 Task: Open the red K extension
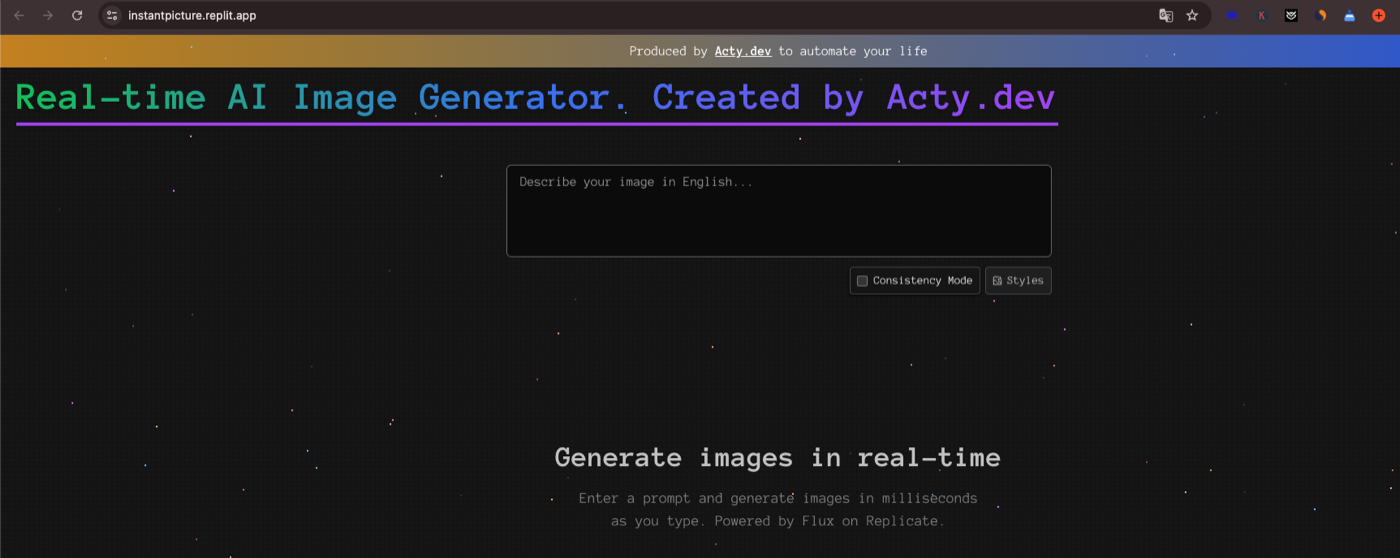[1262, 15]
